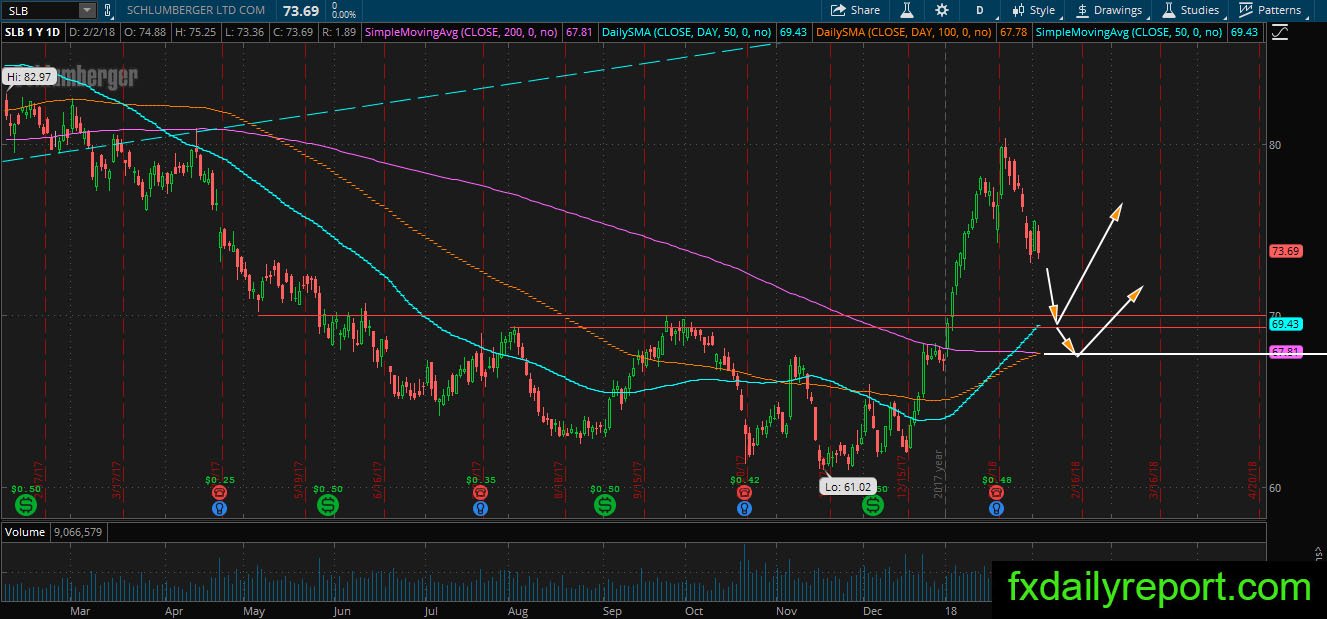This screenshot has width=1327, height=619.
Task: Click the Share button
Action: (856, 10)
